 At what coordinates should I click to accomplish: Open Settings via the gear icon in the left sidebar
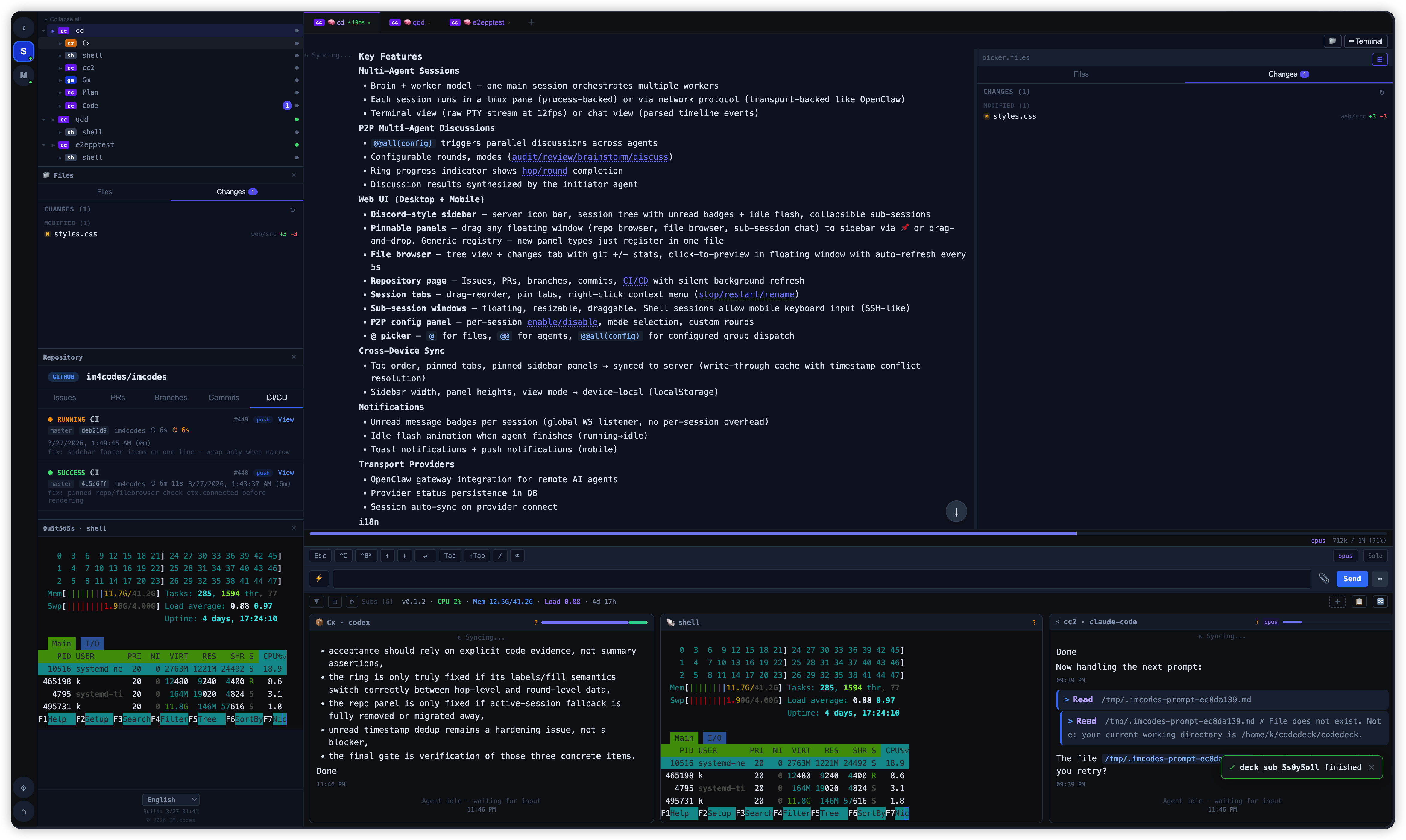coord(24,787)
